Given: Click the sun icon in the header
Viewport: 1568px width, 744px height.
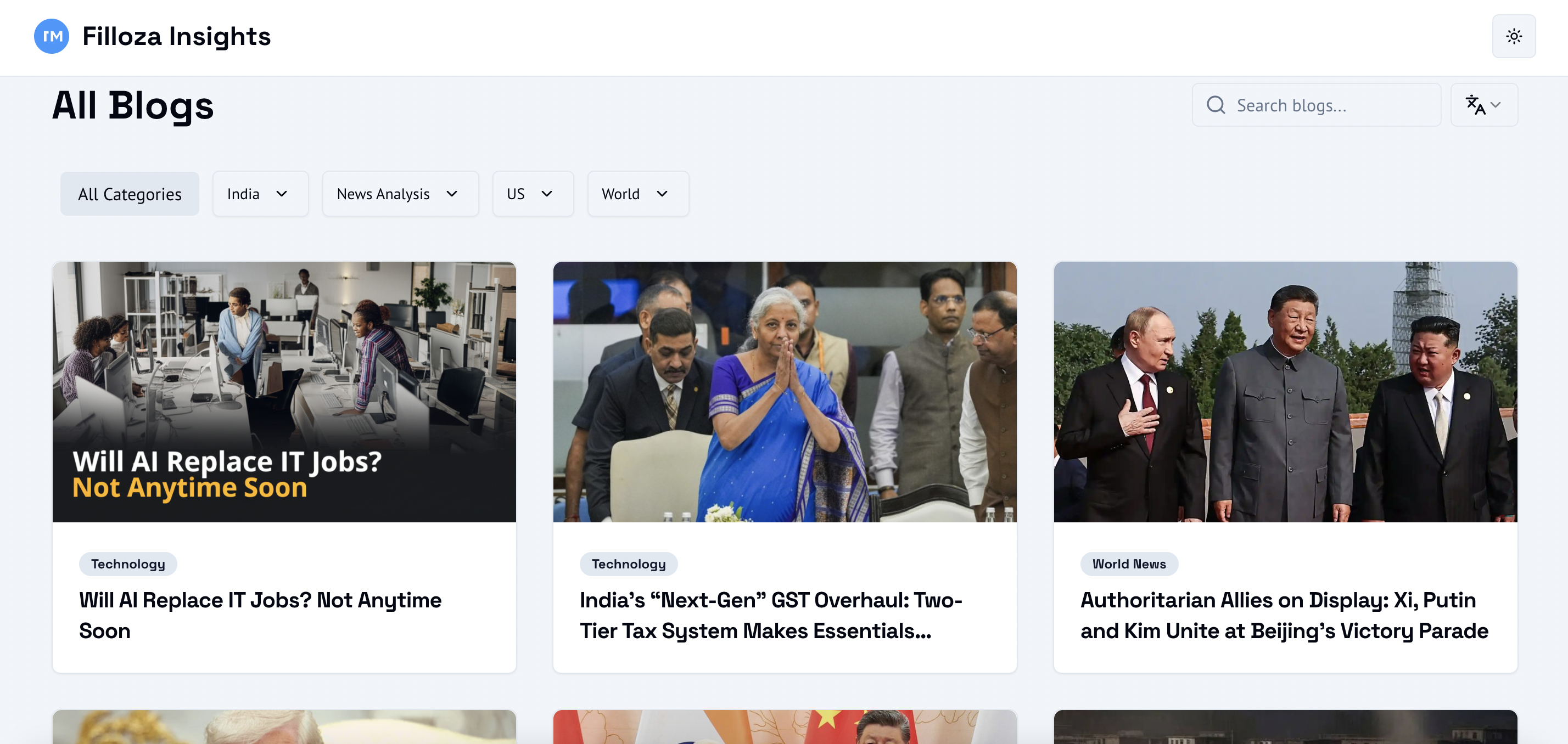Looking at the screenshot, I should click(1514, 36).
